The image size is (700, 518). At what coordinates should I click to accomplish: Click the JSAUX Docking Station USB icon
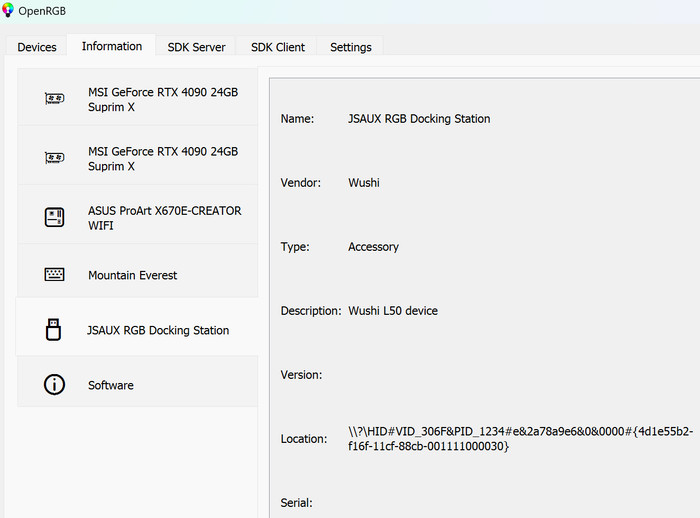pyautogui.click(x=54, y=330)
